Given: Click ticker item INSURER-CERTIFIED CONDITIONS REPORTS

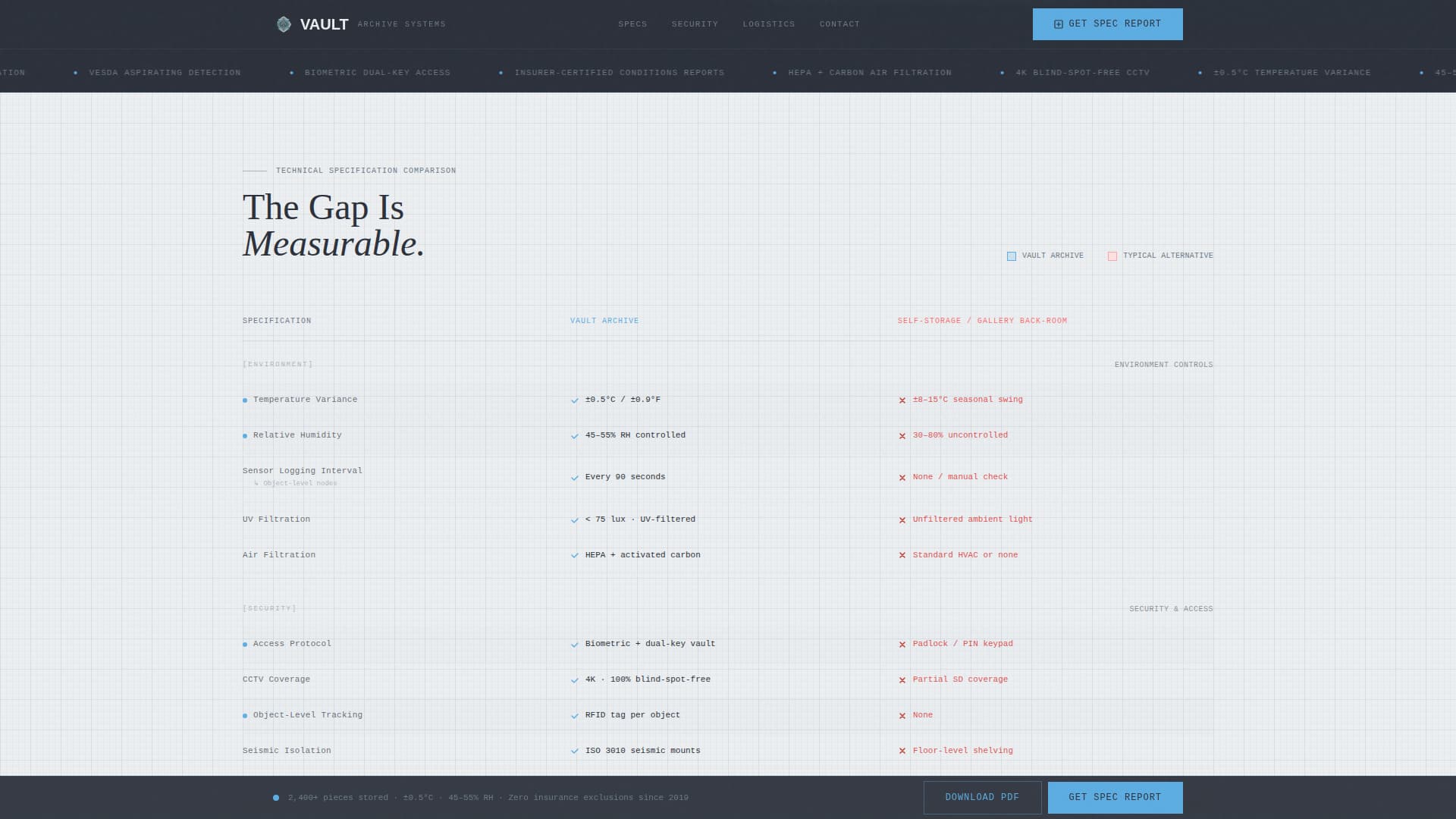Looking at the screenshot, I should [x=620, y=73].
